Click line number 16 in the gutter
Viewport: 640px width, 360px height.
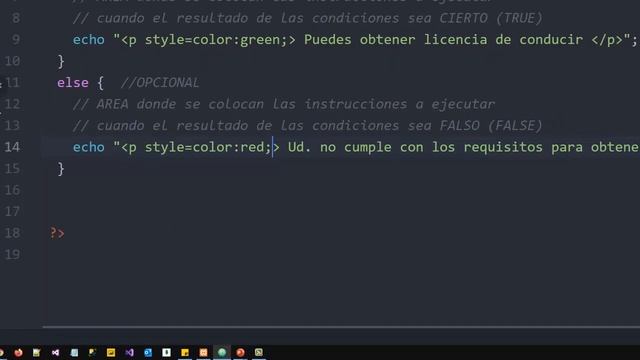12,190
